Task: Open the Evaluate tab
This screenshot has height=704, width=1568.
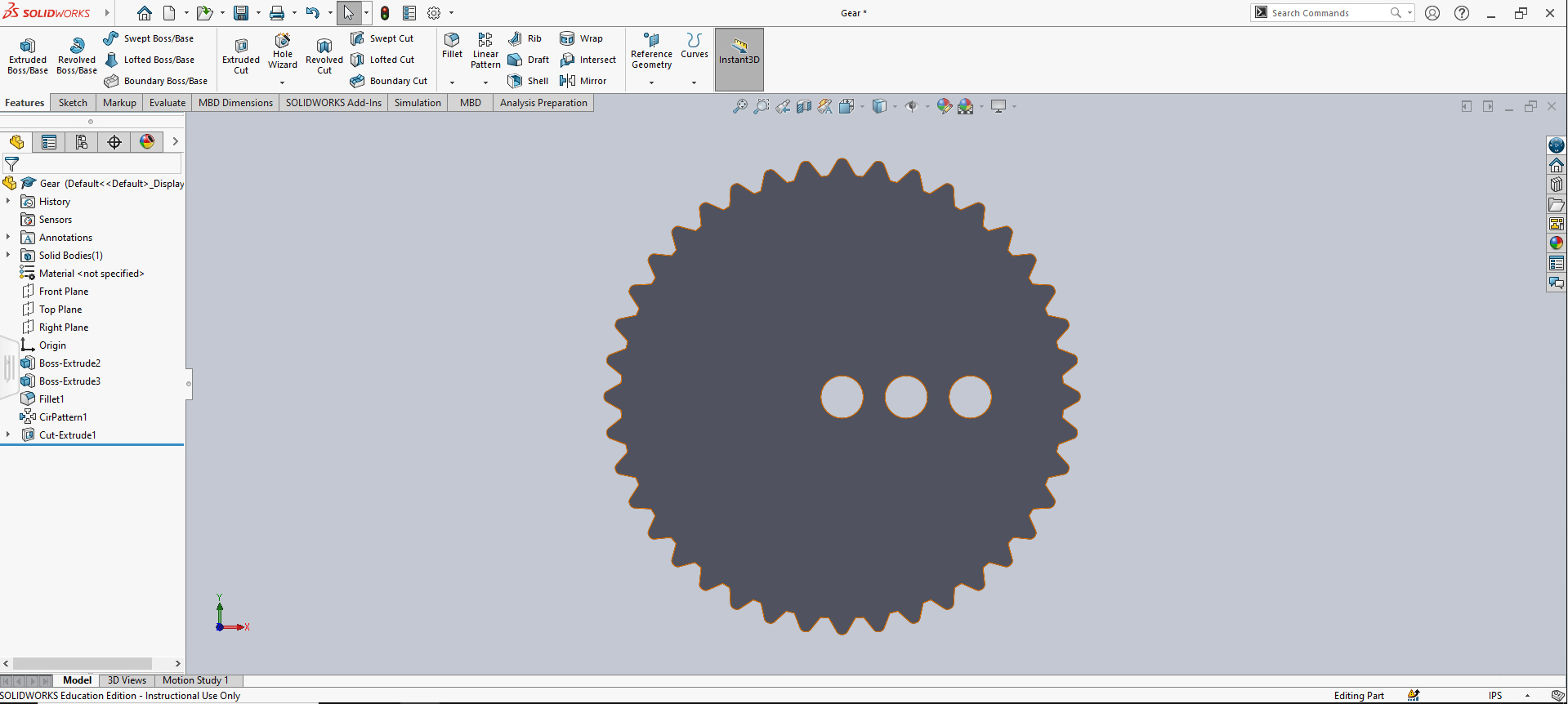Action: (x=167, y=103)
